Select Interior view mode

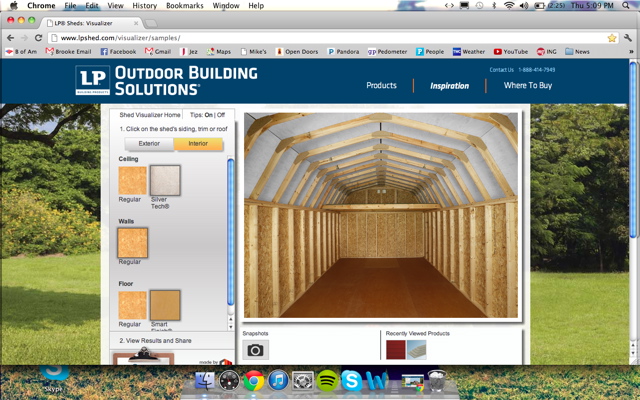tap(198, 143)
